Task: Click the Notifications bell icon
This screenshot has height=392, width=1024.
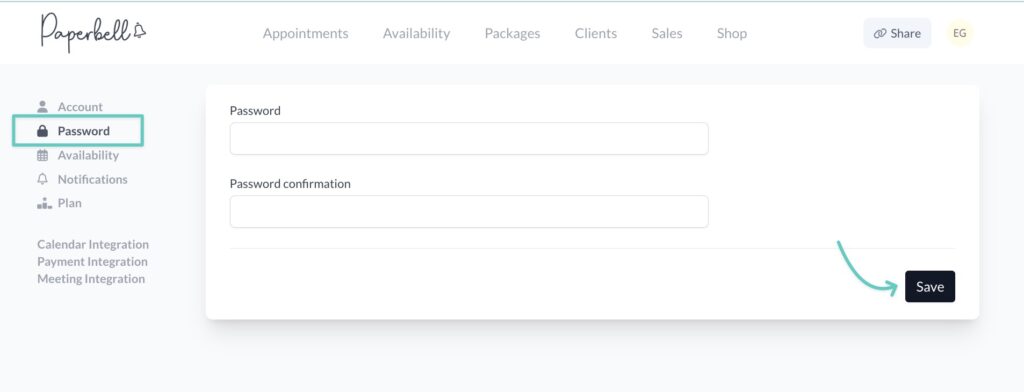Action: [x=42, y=179]
